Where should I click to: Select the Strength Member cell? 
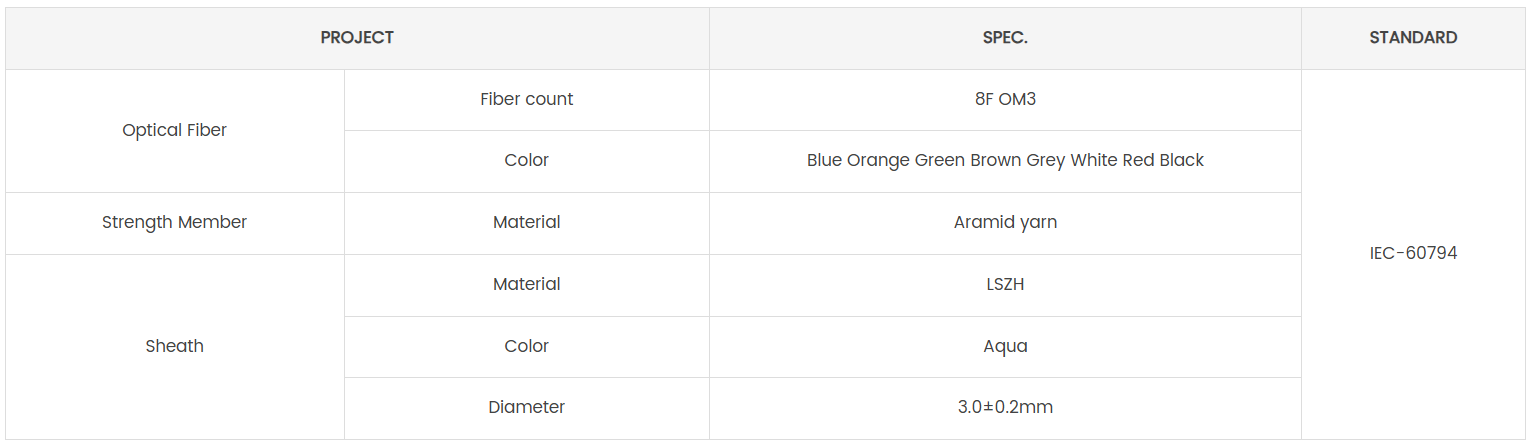[x=174, y=222]
